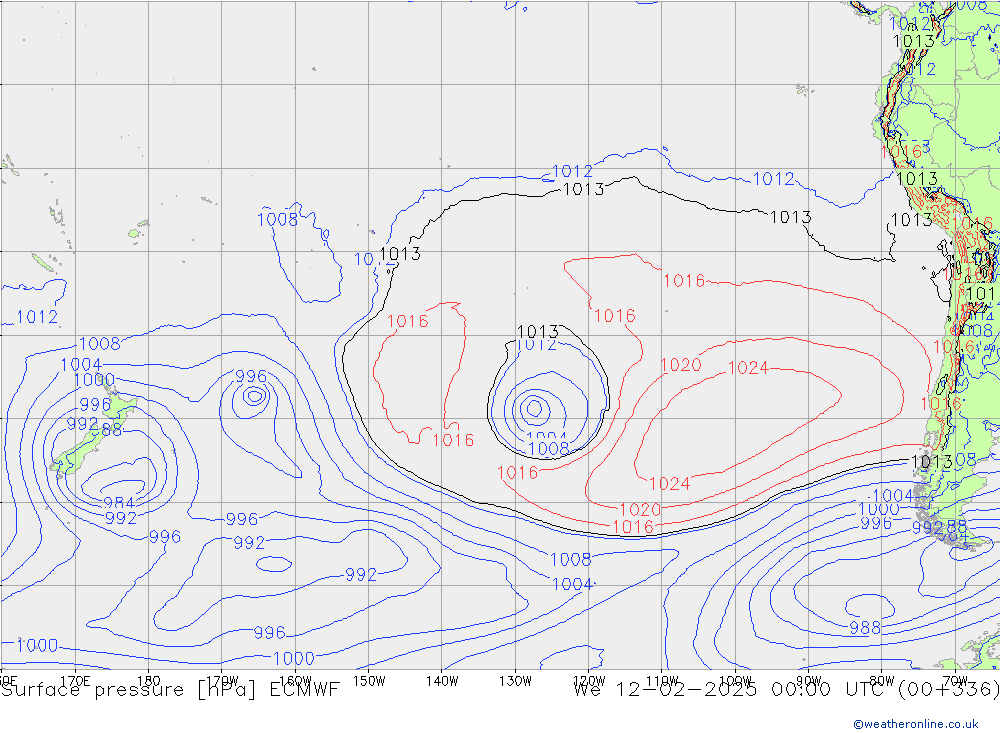This screenshot has width=1000, height=733.
Task: Click the 996 label above the small closed low
Action: (x=251, y=376)
